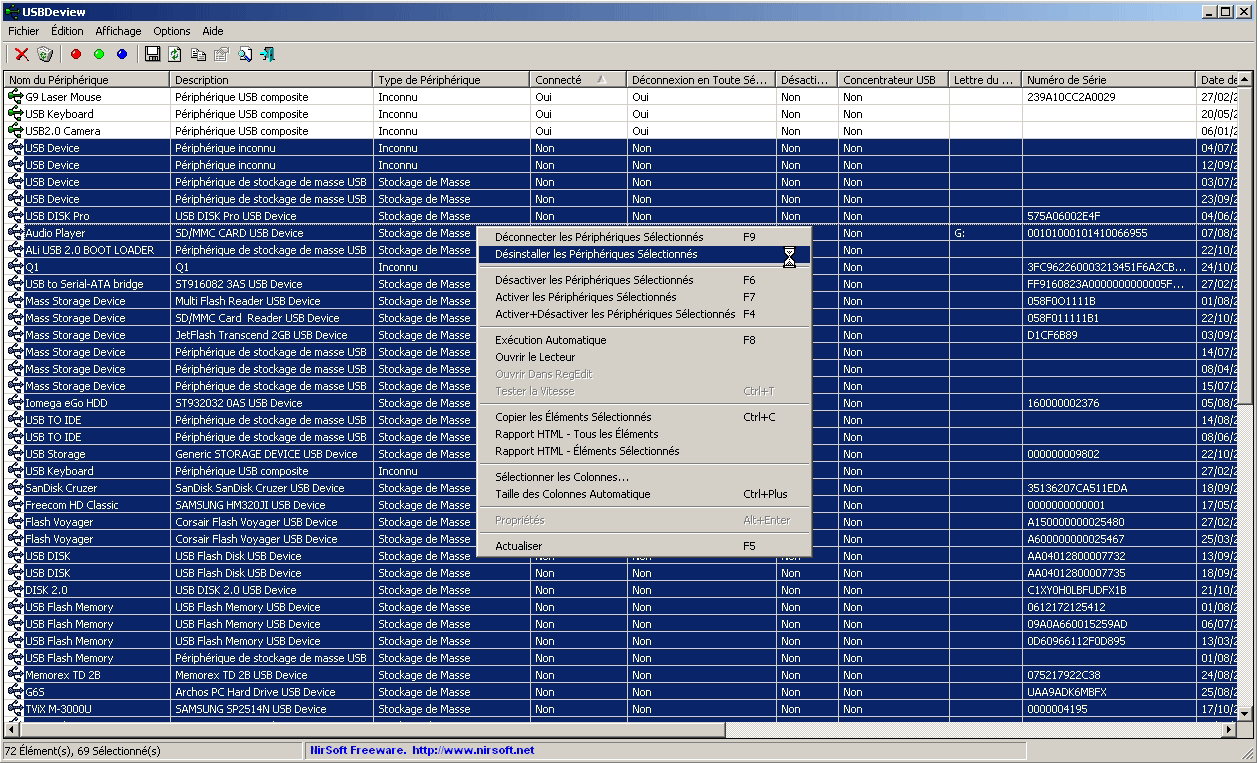This screenshot has width=1257, height=763.
Task: Choose Rapport HTML - Éléments Sélectionnés
Action: click(x=644, y=452)
